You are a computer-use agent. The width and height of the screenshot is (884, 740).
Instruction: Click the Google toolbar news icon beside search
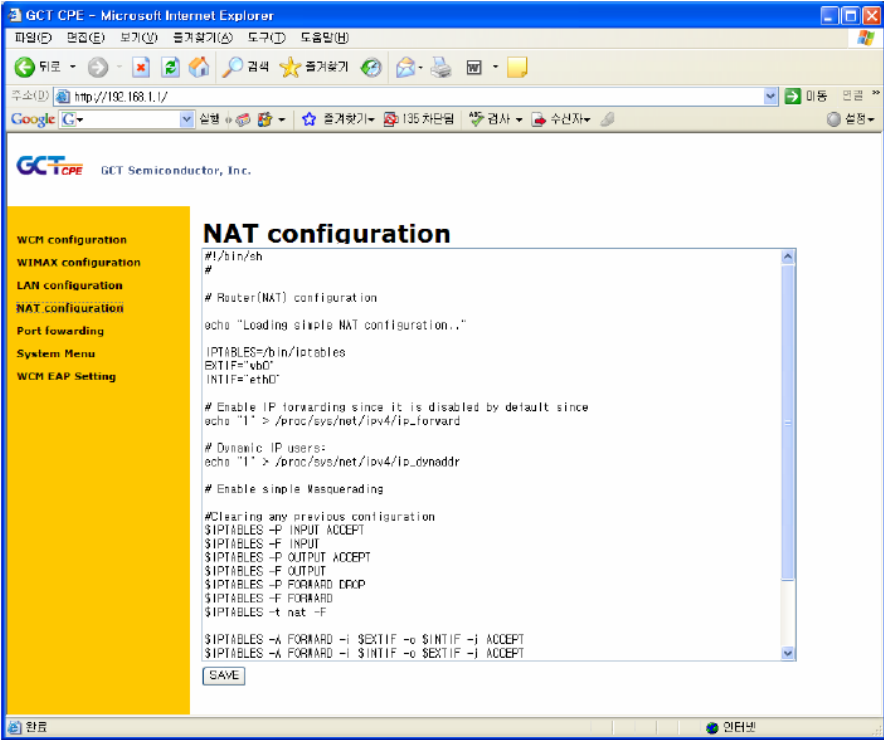[243, 119]
